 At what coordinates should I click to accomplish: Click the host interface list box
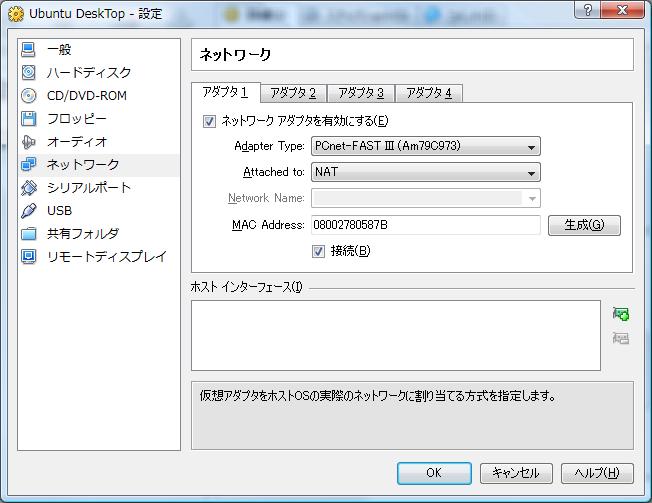pos(396,335)
